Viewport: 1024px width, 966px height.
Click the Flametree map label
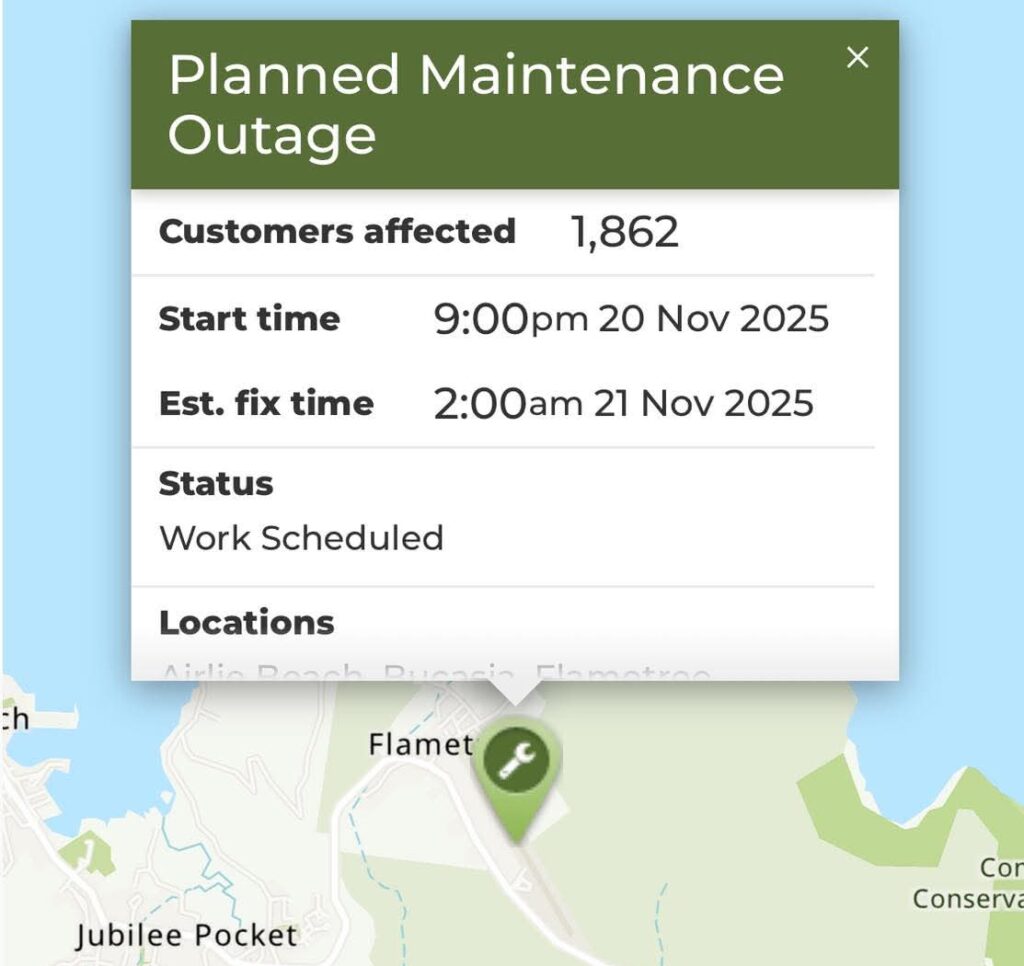(421, 744)
